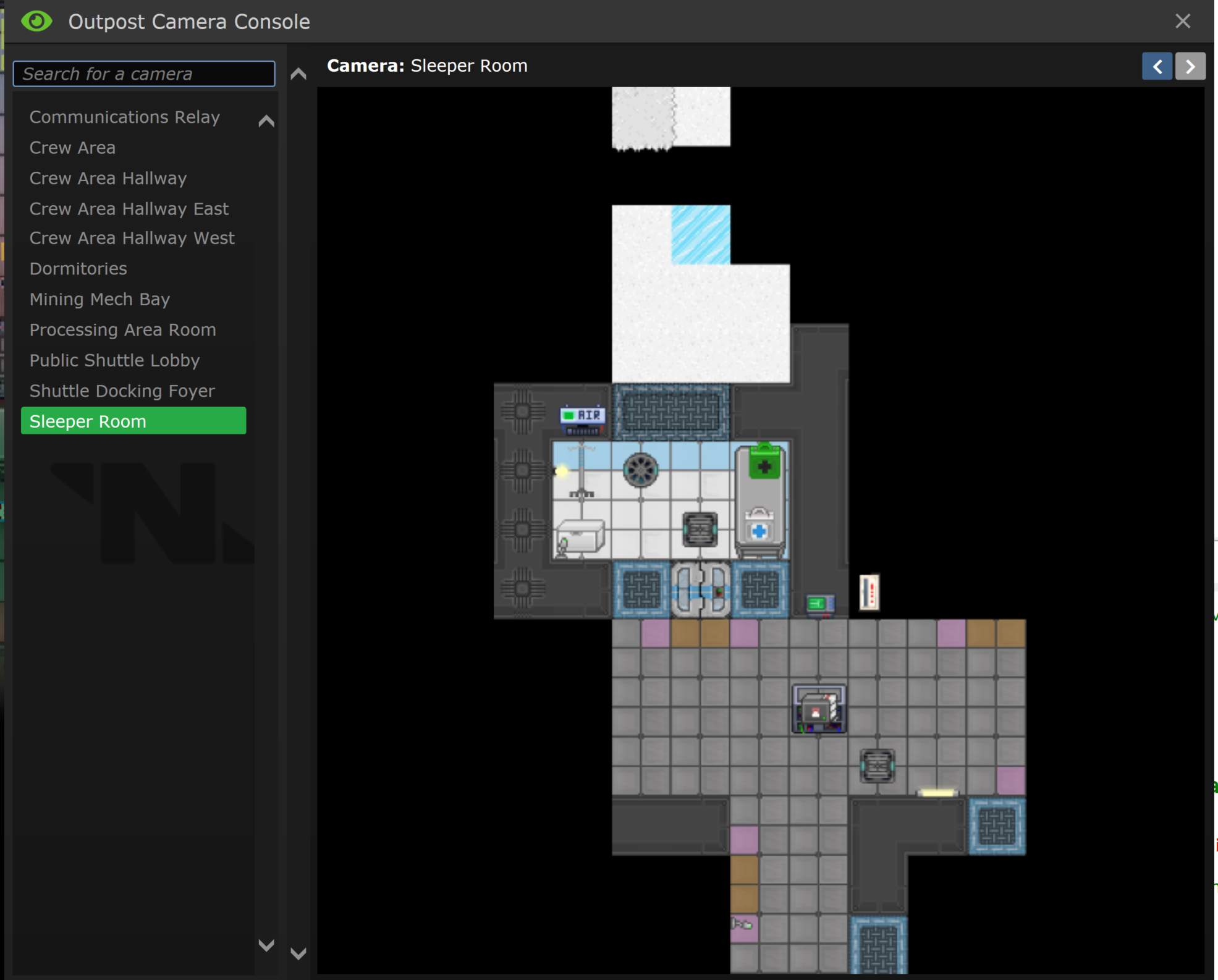1218x980 pixels.
Task: Open the Public Shuttle Lobby camera
Action: 114,360
